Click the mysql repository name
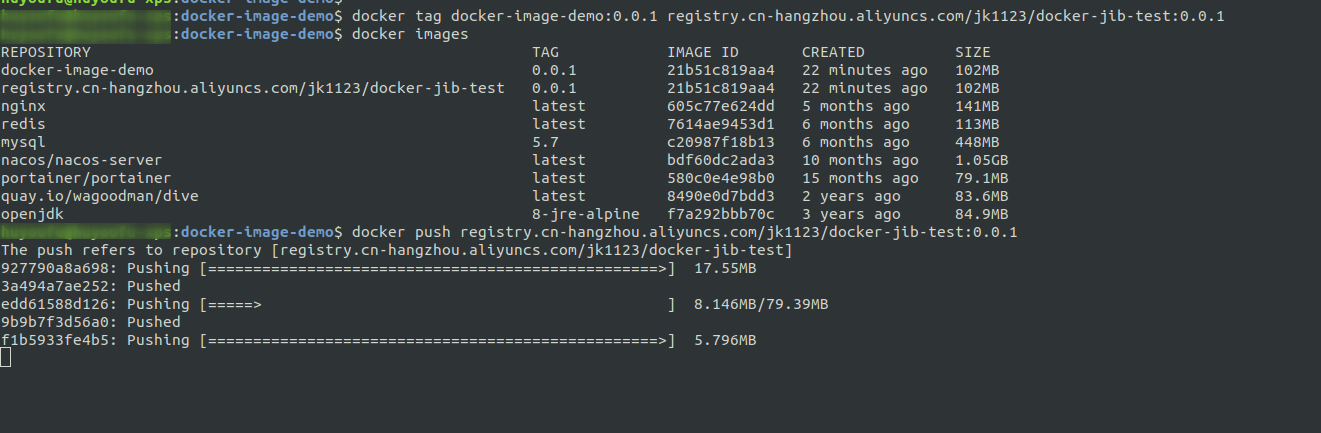1321x433 pixels. [23, 142]
